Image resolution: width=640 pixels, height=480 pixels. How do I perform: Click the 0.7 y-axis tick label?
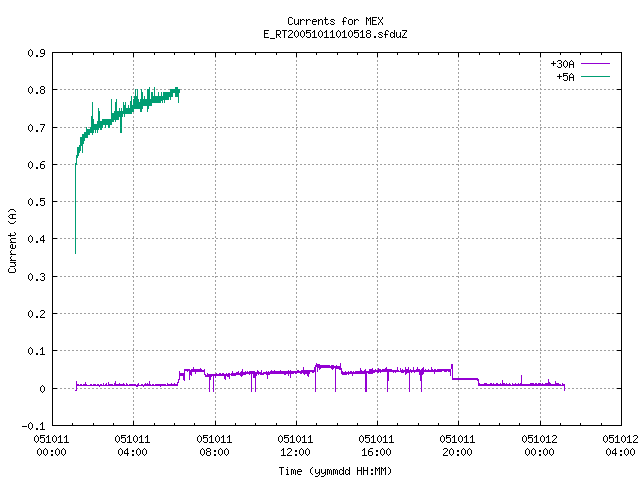point(36,128)
